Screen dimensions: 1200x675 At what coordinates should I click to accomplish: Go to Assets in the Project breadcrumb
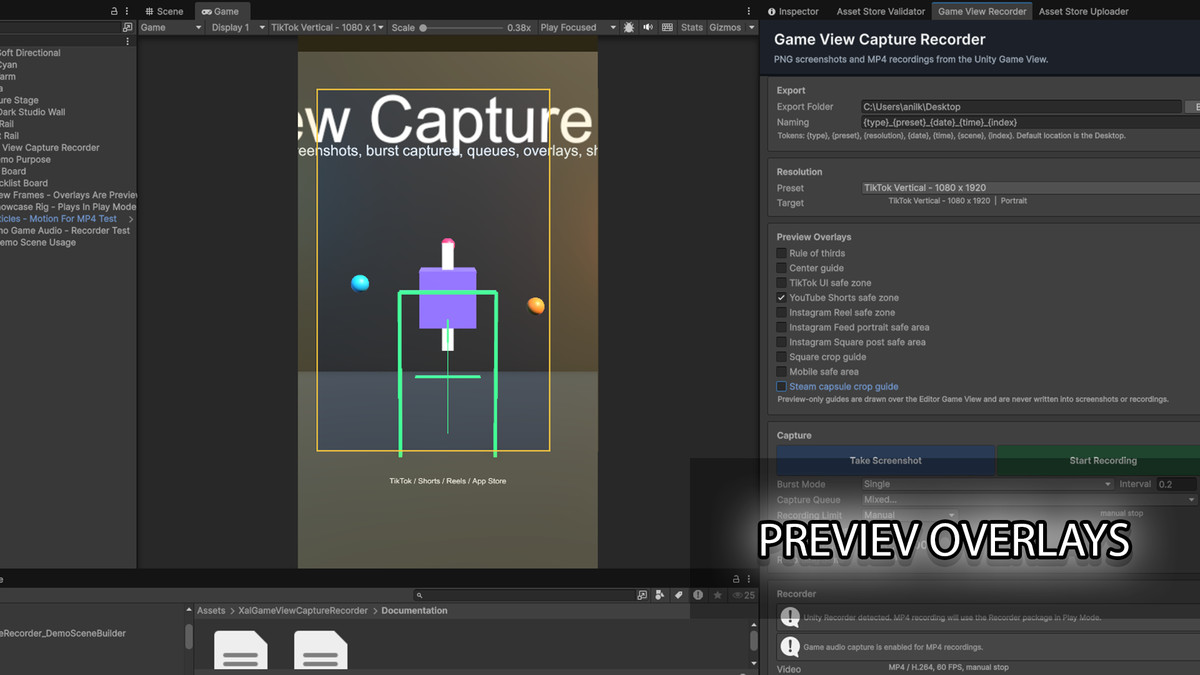[211, 611]
